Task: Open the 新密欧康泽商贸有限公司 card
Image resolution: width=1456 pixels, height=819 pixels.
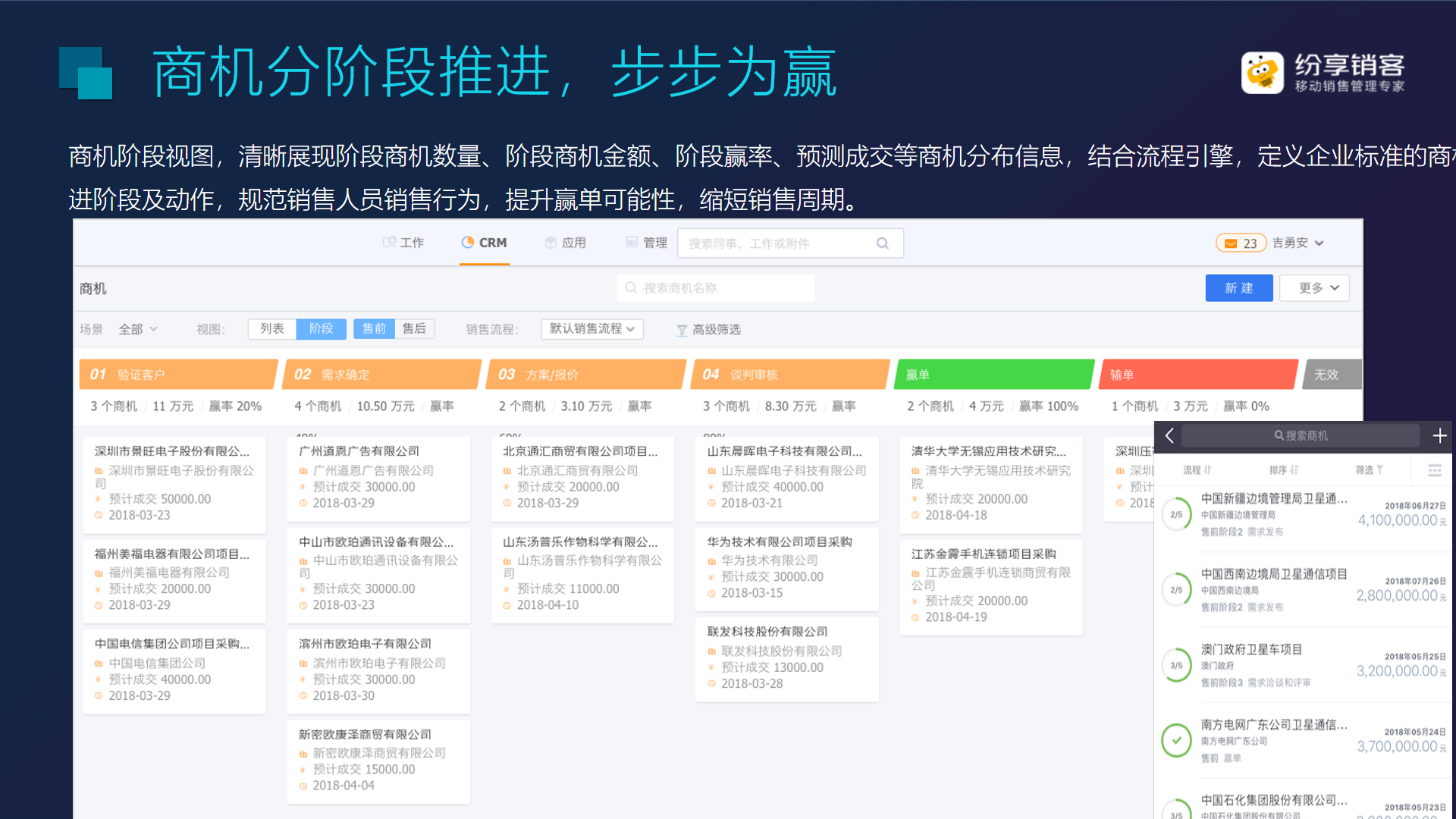Action: point(378,761)
